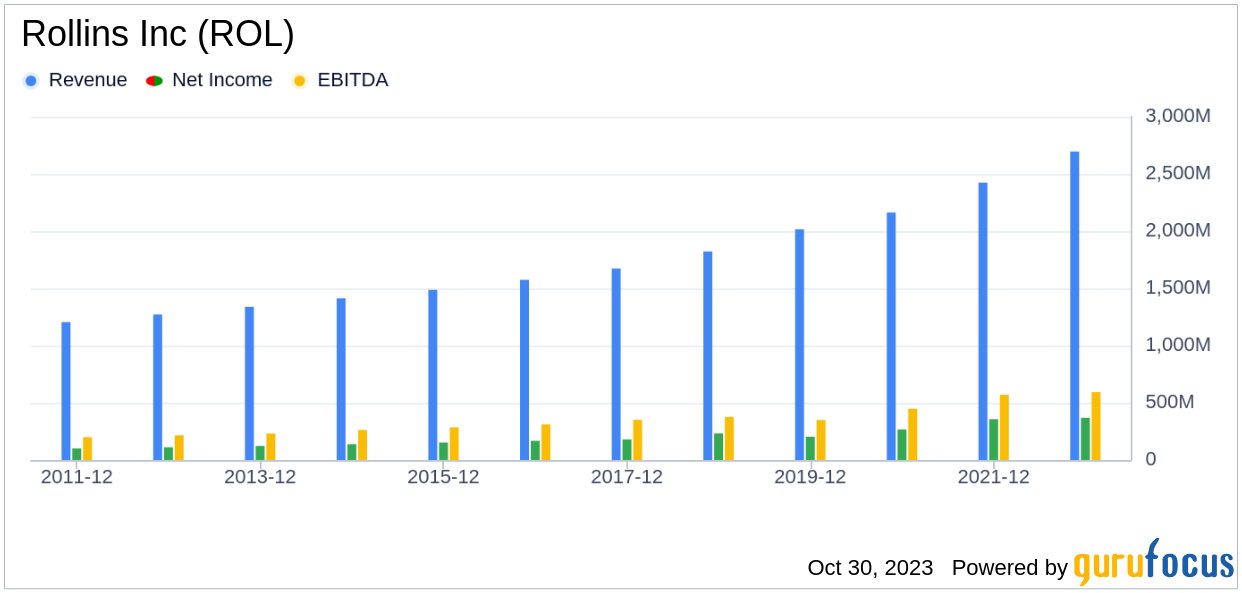Image resolution: width=1242 pixels, height=593 pixels.
Task: Click the last yellow EBITDA bar
Action: (x=1096, y=426)
